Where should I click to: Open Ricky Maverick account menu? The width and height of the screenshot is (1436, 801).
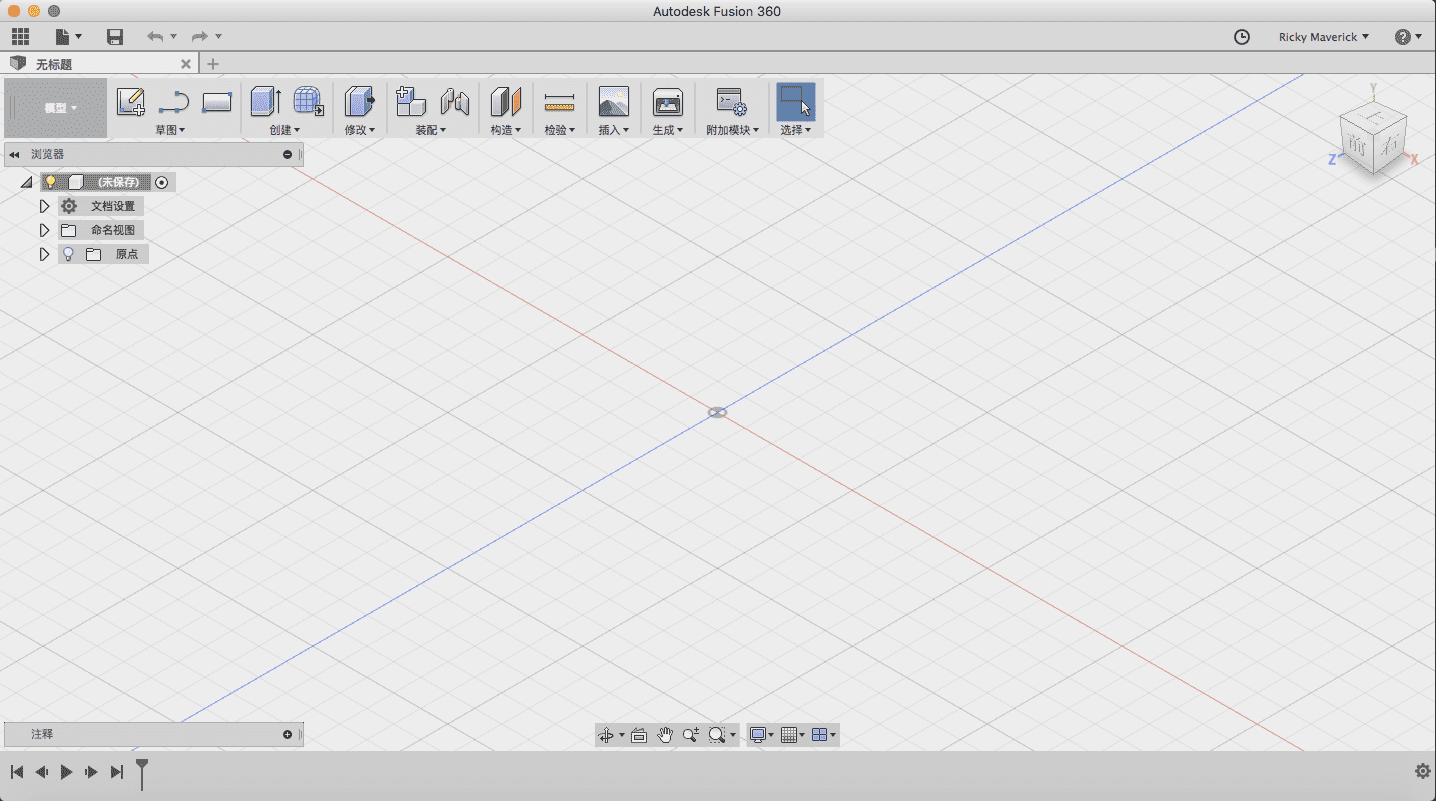[x=1324, y=37]
